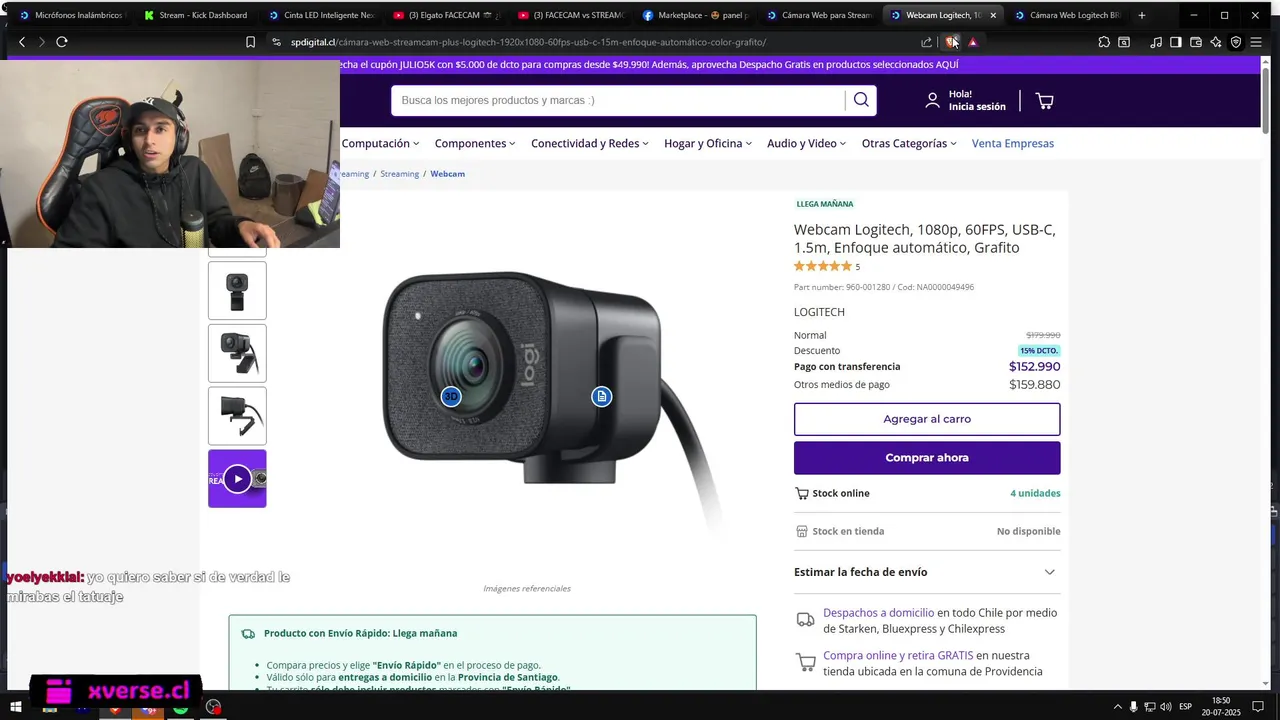Click Inicia sesión link
This screenshot has height=720, width=1280.
[x=977, y=107]
